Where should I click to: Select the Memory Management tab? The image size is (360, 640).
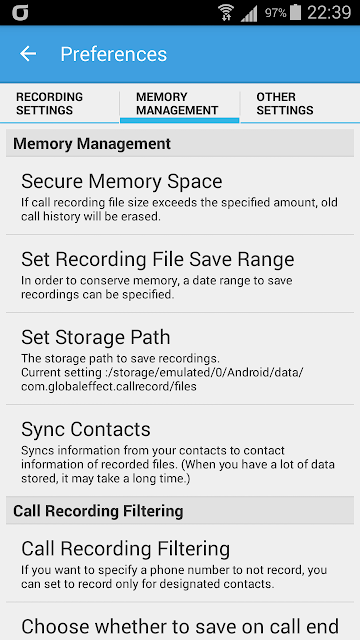(180, 103)
